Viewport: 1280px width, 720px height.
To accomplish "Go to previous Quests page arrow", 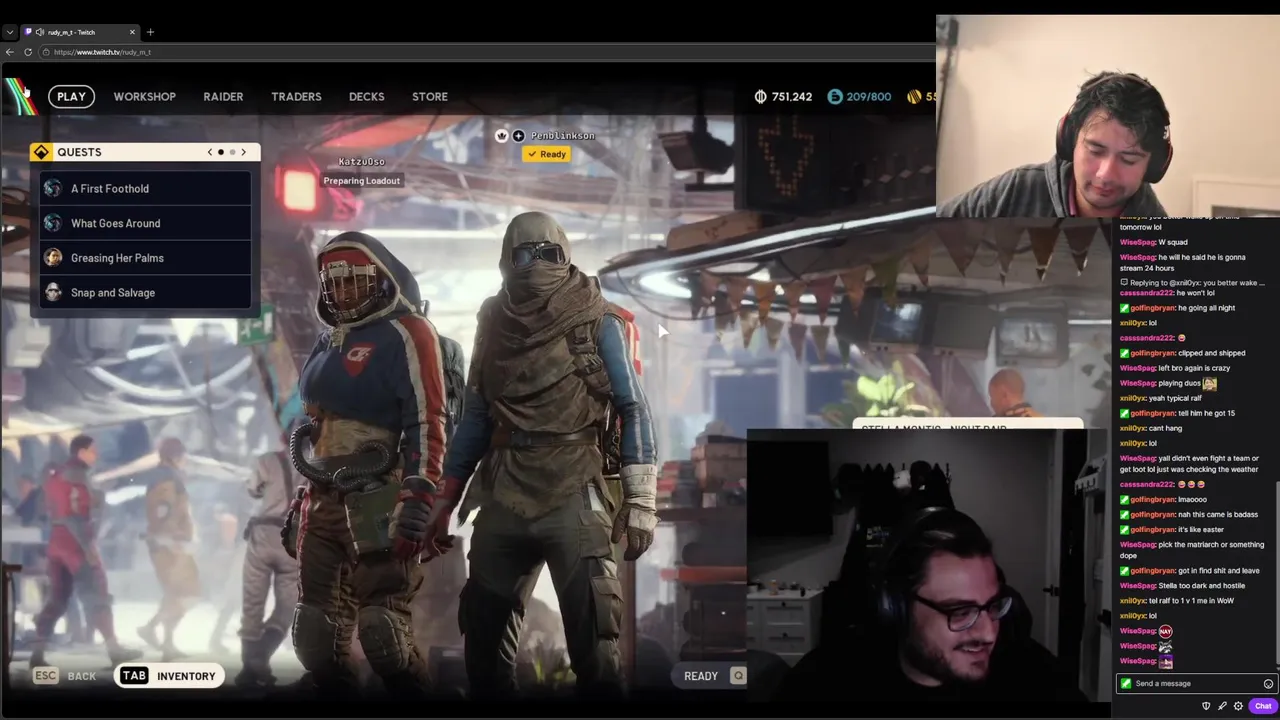I will point(210,152).
